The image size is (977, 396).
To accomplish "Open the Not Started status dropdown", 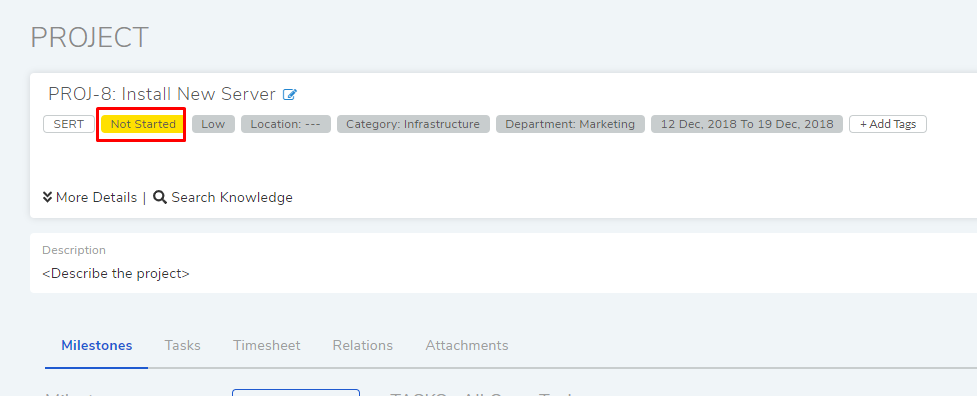I will [x=143, y=124].
